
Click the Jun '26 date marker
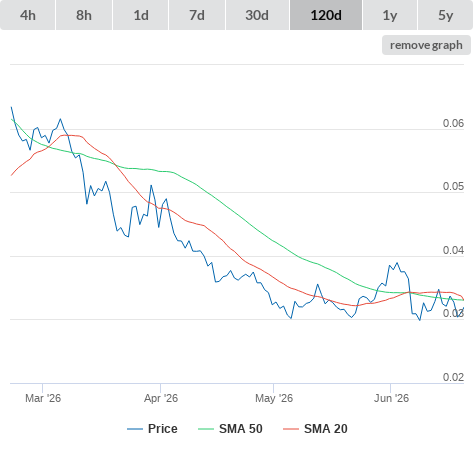[x=391, y=398]
